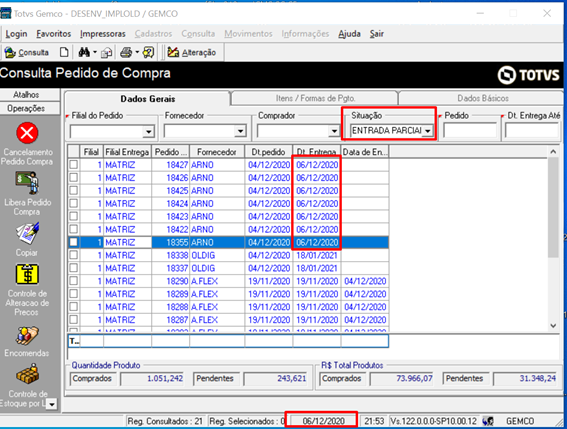
Task: Click A.FLEX supplier in row 18288
Action: [x=217, y=307]
